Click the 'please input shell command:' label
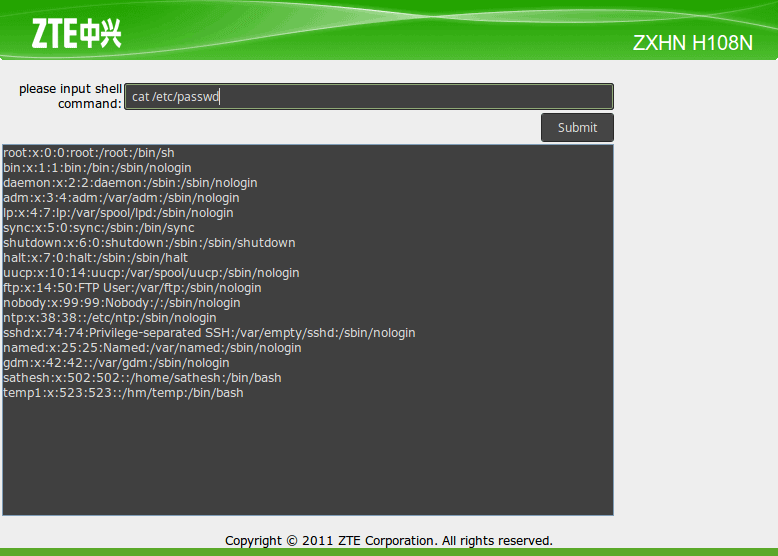The image size is (778, 556). [70, 96]
